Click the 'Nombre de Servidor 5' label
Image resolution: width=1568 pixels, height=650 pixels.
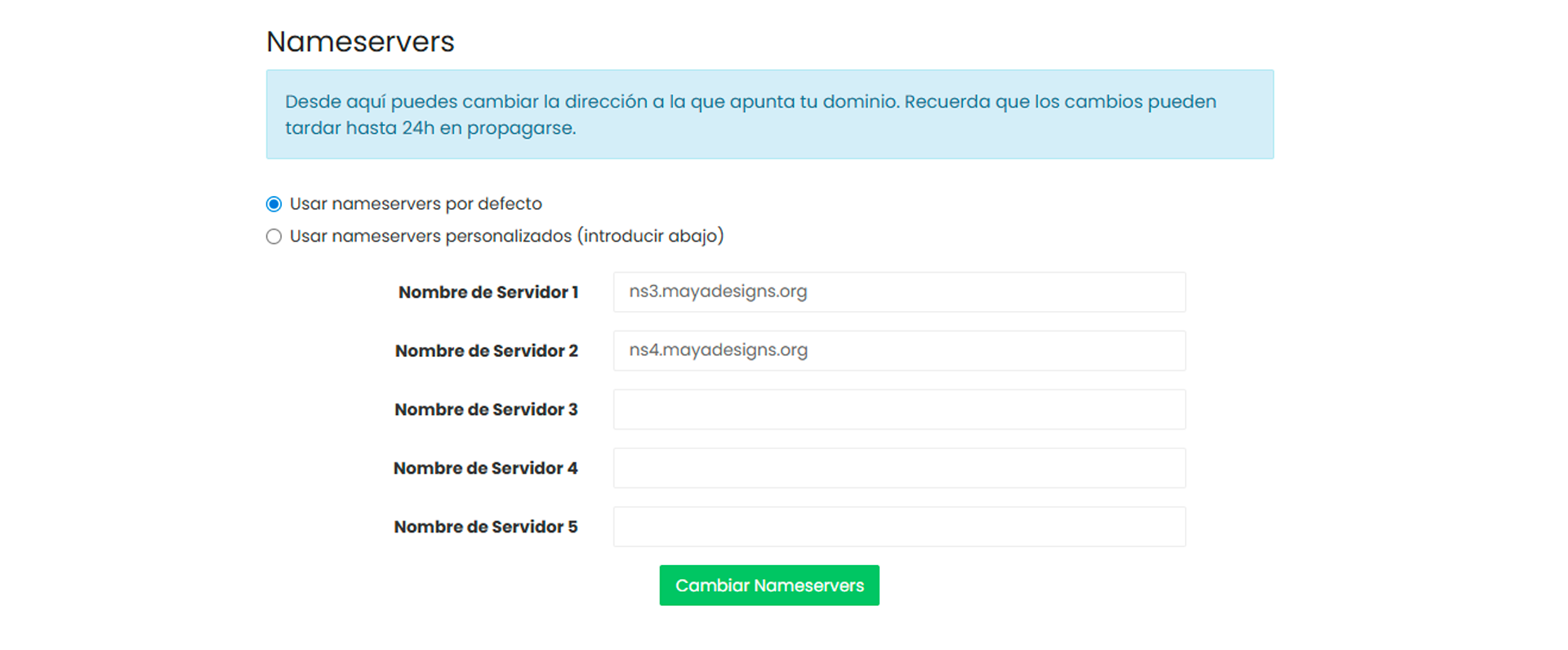485,528
